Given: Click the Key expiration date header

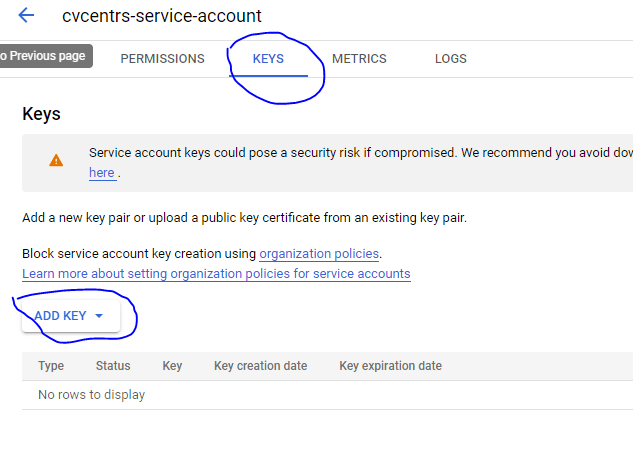Looking at the screenshot, I should pyautogui.click(x=390, y=366).
